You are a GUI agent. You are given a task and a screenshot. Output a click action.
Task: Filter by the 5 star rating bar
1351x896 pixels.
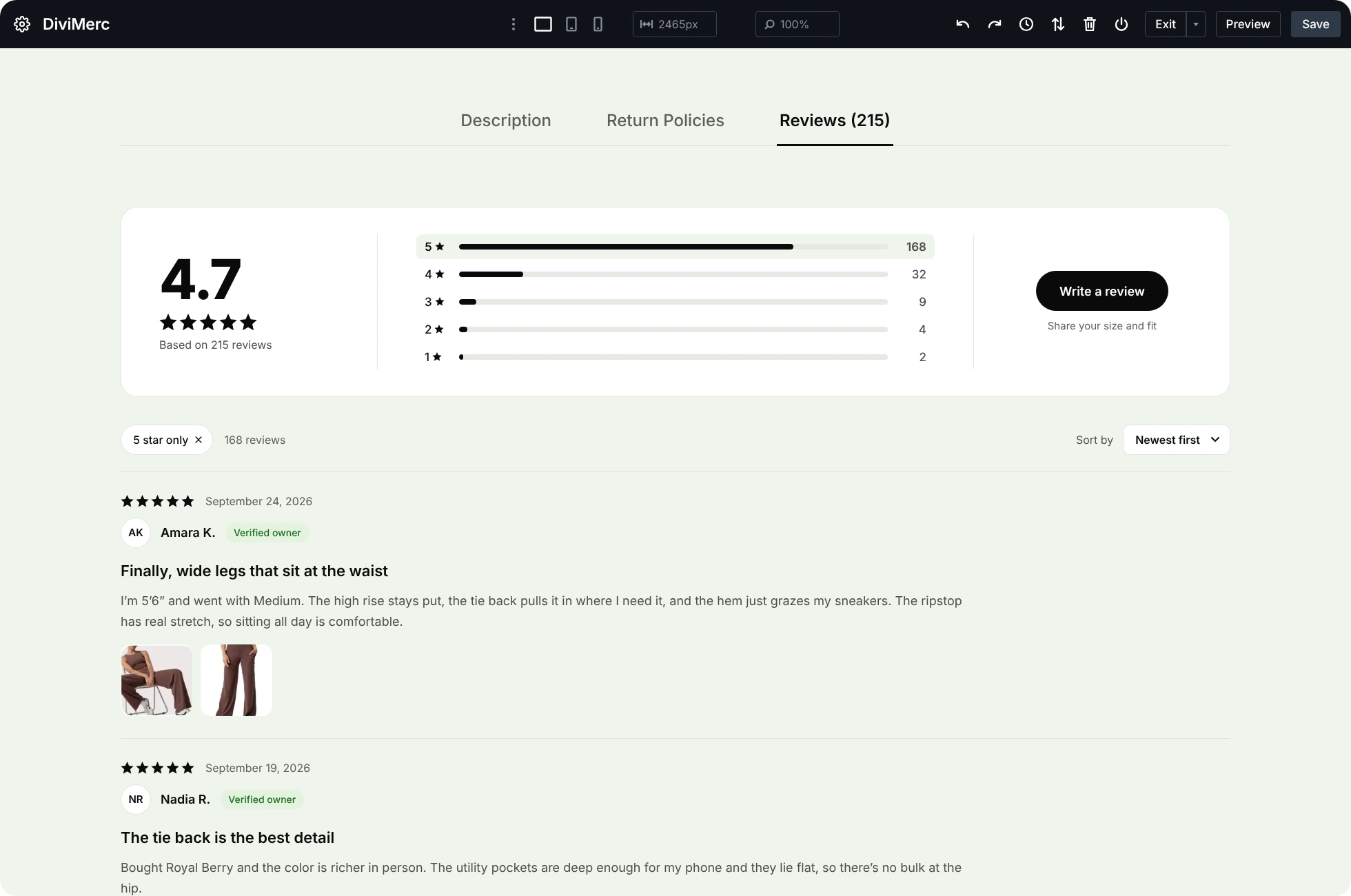[x=675, y=247]
